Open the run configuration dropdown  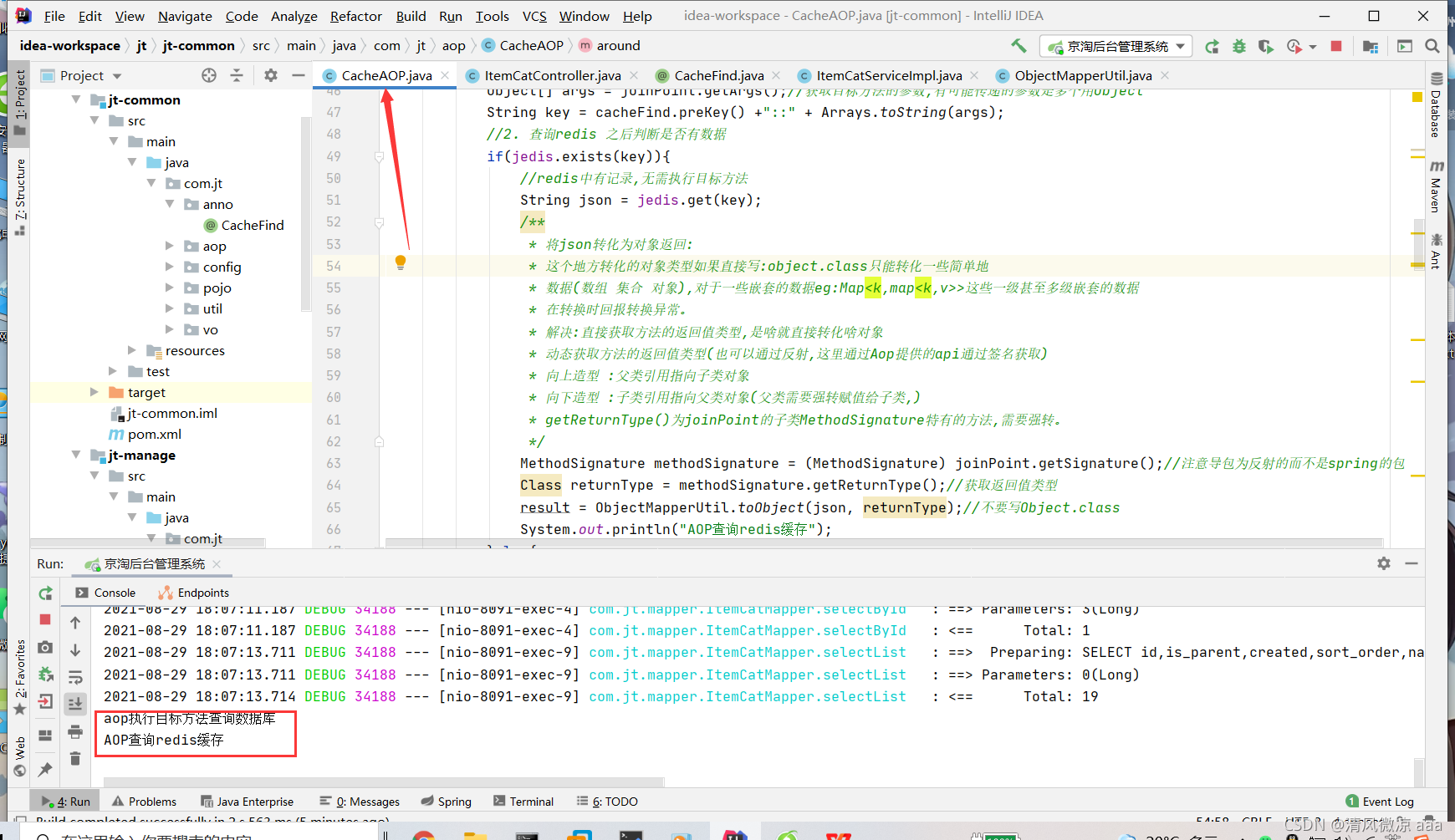tap(1116, 47)
